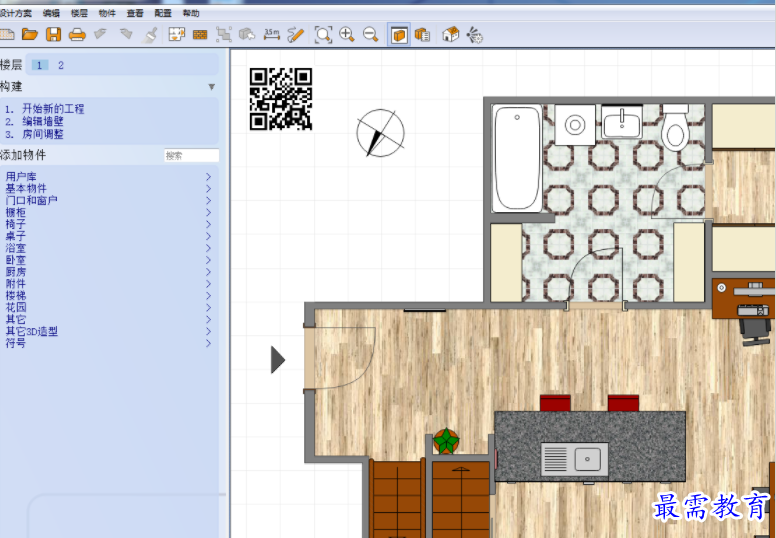Select the left red bar stool
The height and width of the screenshot is (538, 776).
pyautogui.click(x=555, y=403)
